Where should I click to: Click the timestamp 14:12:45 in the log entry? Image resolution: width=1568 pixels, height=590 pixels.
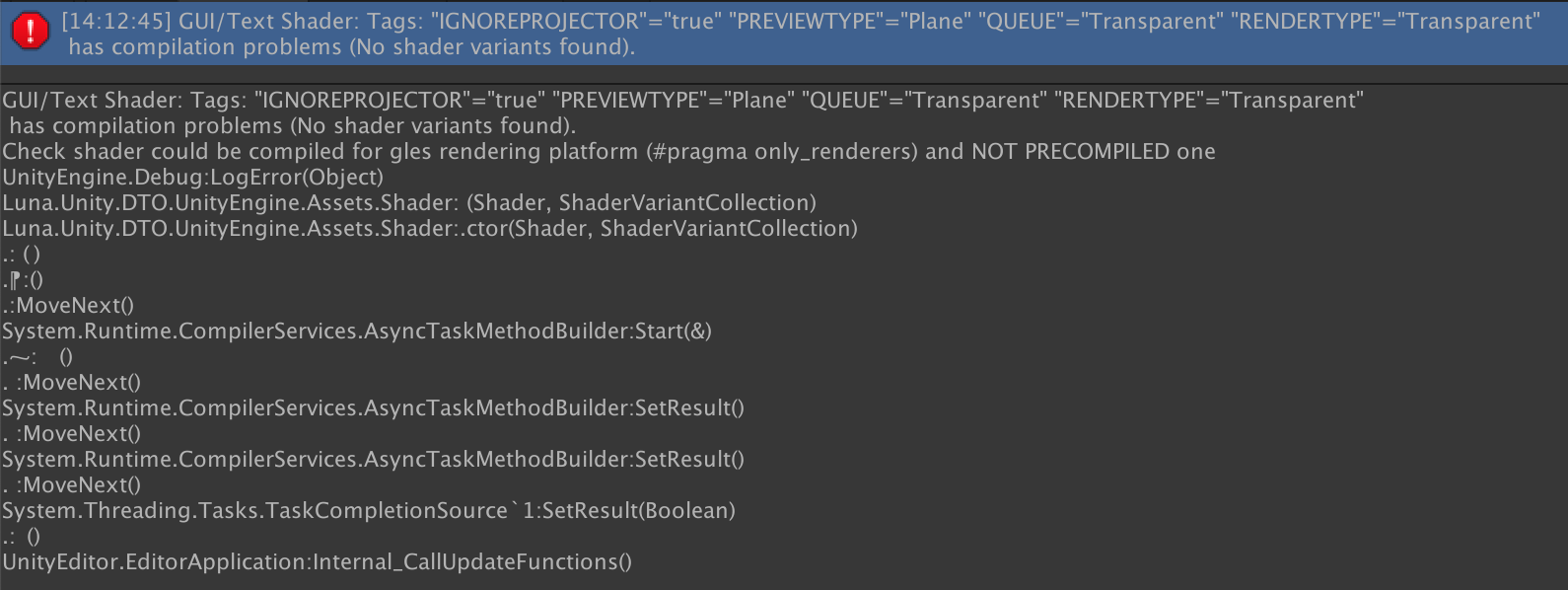[116, 21]
